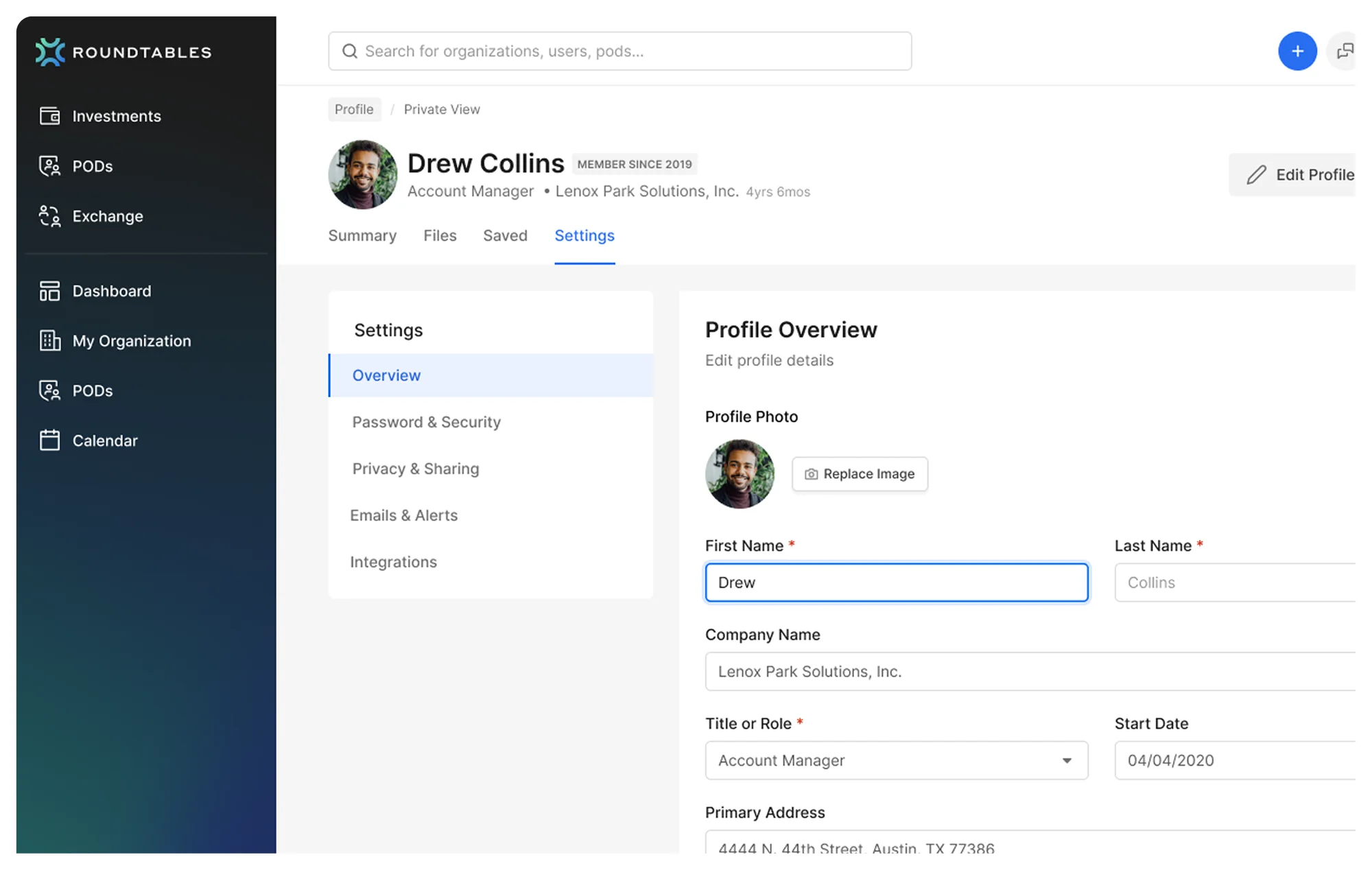The image size is (1372, 870).
Task: Click the Private View breadcrumb
Action: (x=442, y=109)
